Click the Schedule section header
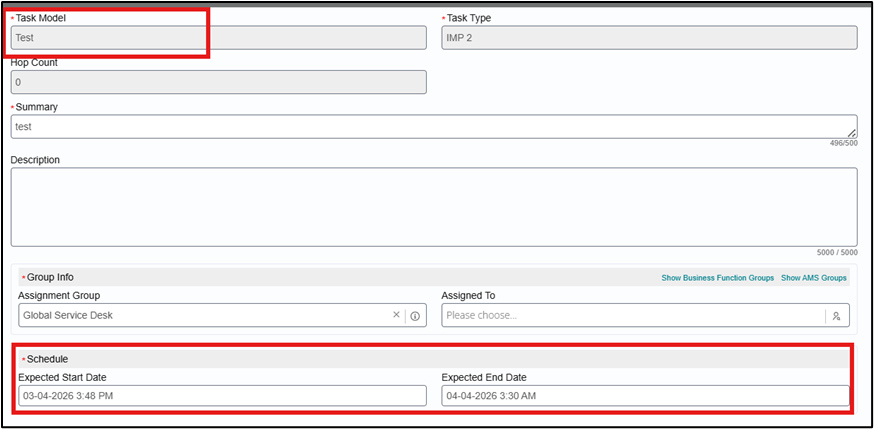Image resolution: width=874 pixels, height=429 pixels. [434, 359]
